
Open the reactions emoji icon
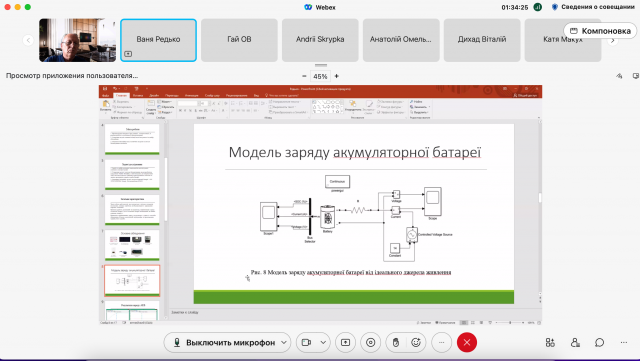click(x=416, y=343)
